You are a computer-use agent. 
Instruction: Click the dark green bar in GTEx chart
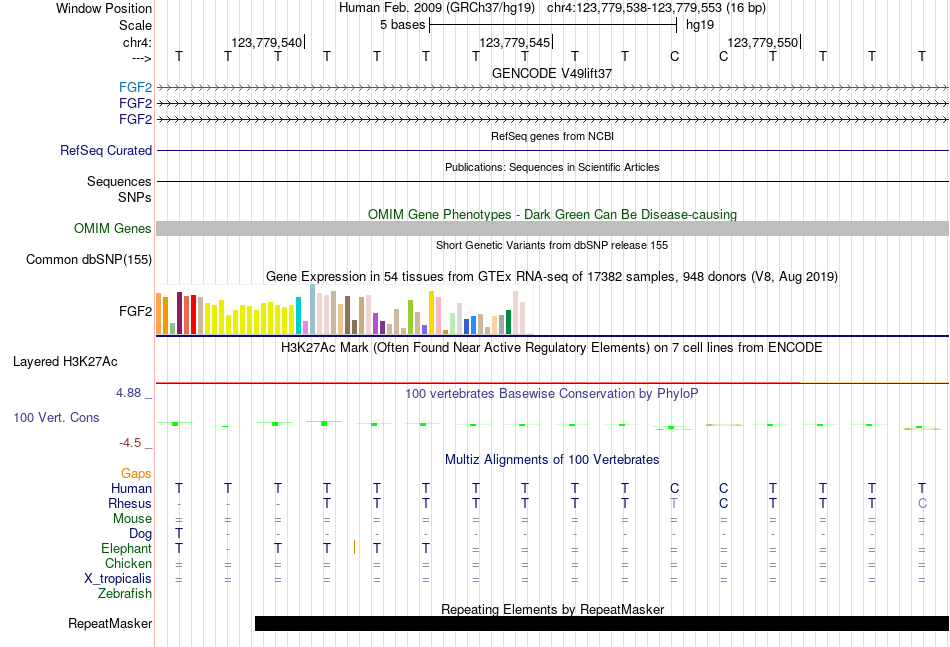(x=509, y=322)
